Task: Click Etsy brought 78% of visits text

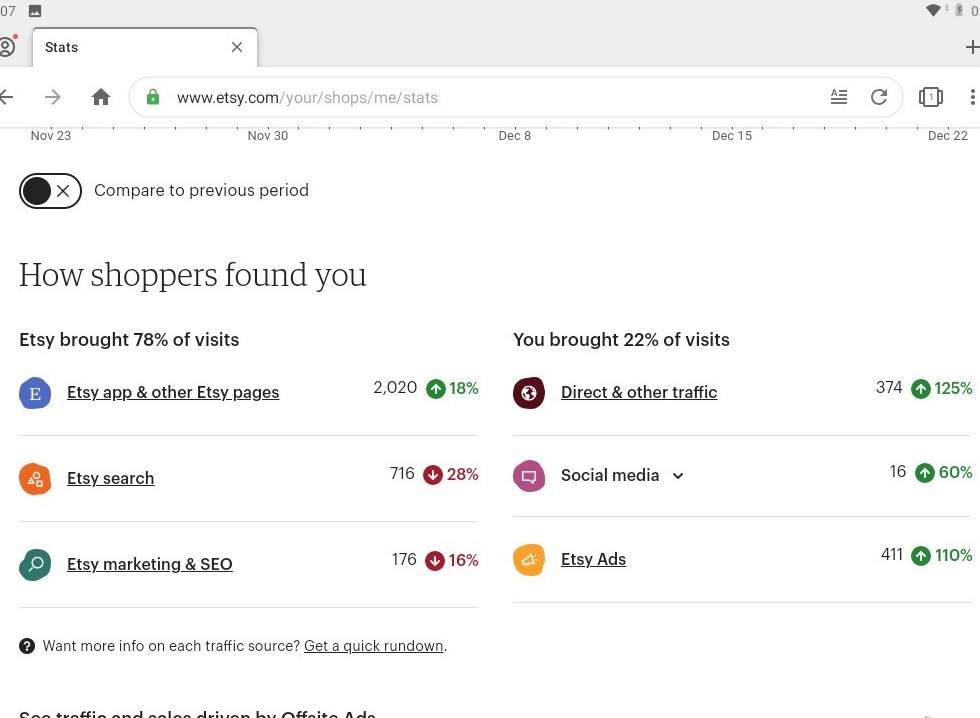Action: coord(129,339)
